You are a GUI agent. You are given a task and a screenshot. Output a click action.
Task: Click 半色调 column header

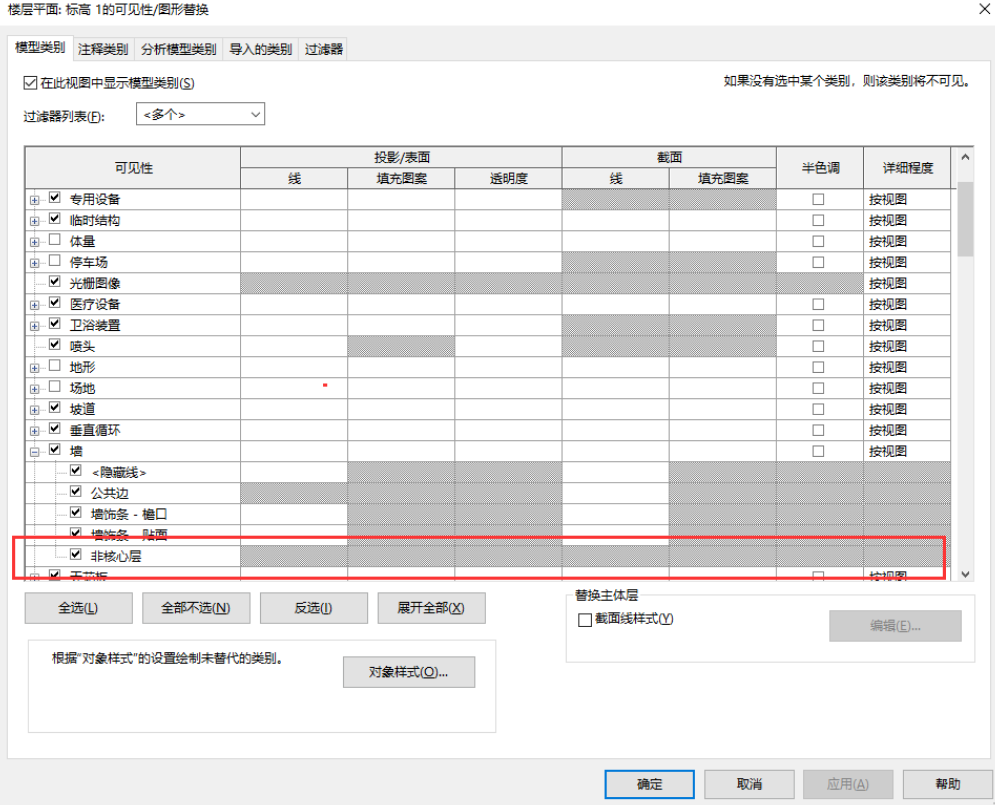tap(820, 168)
